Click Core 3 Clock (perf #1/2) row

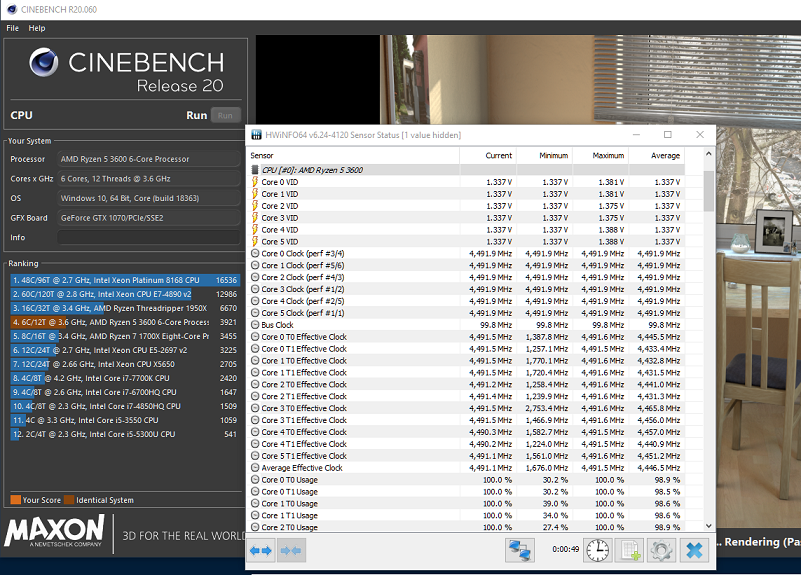(466, 289)
